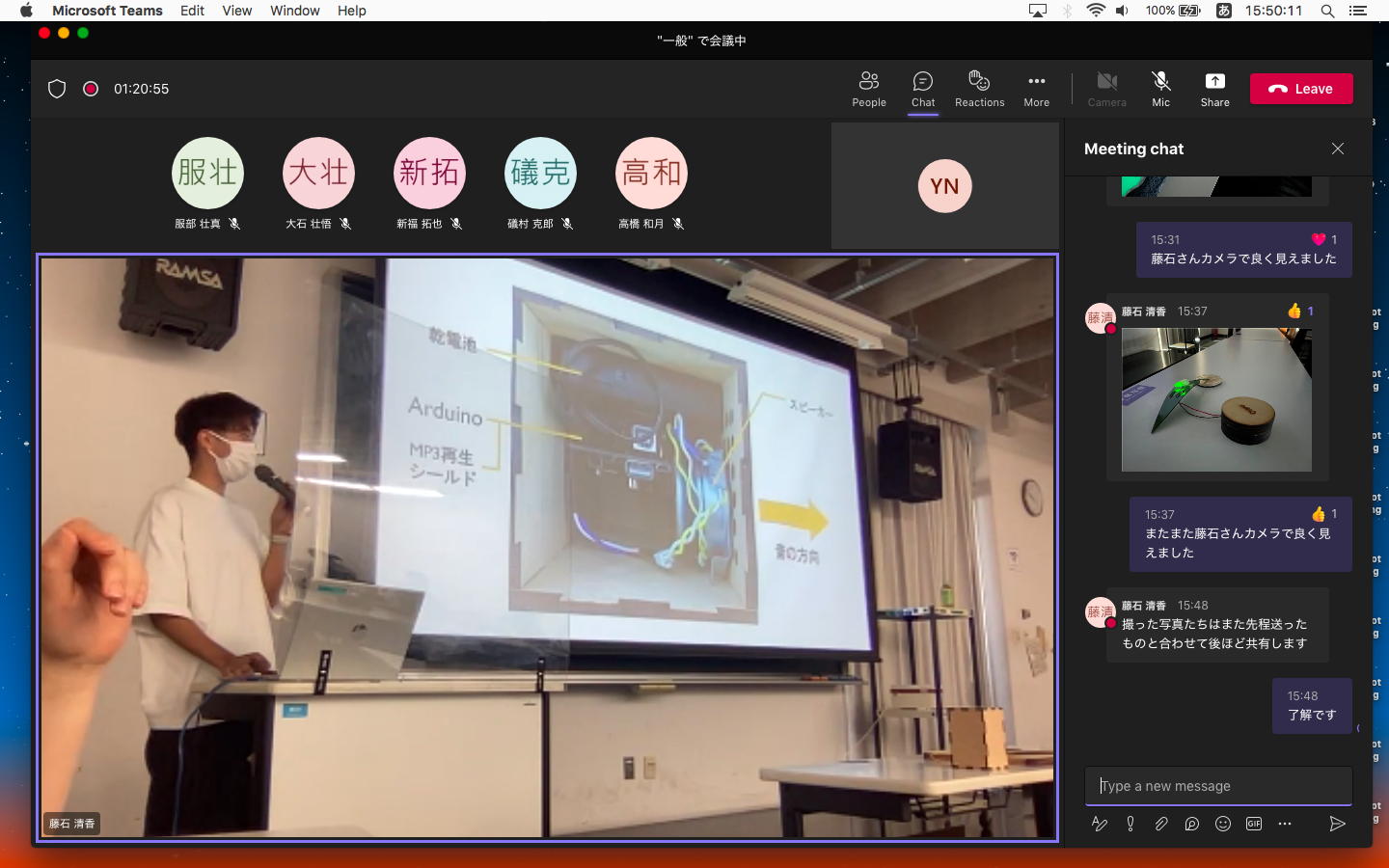Open the Apple menu
Screen dimensions: 1389x868
26,11
